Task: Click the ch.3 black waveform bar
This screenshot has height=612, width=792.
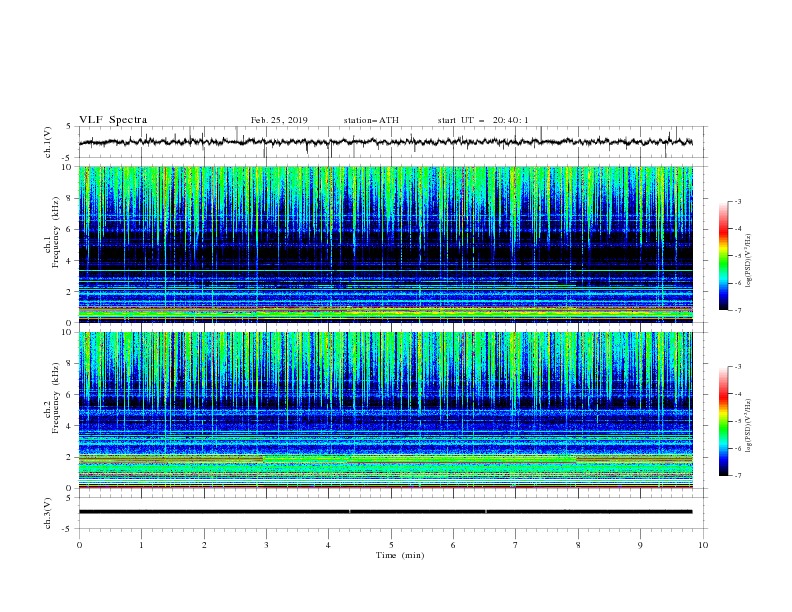Action: 386,512
